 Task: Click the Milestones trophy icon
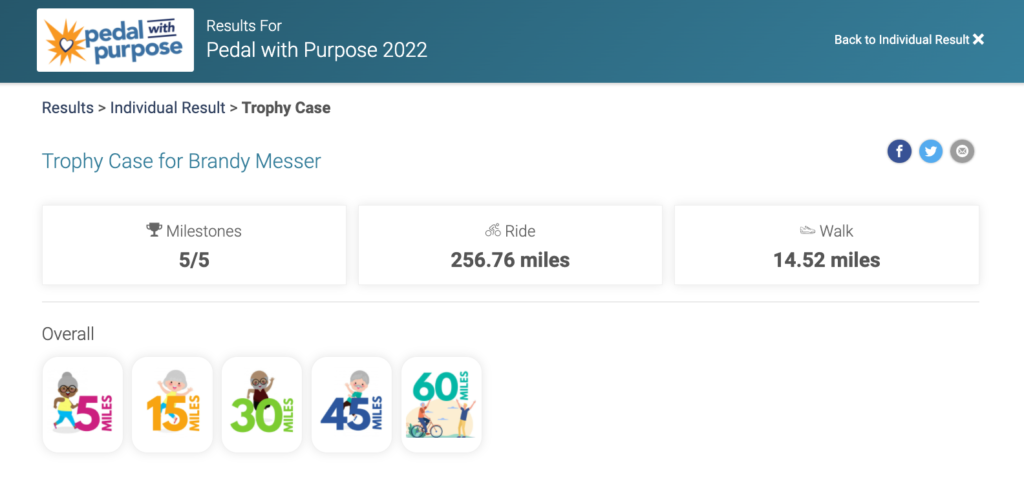[x=154, y=230]
